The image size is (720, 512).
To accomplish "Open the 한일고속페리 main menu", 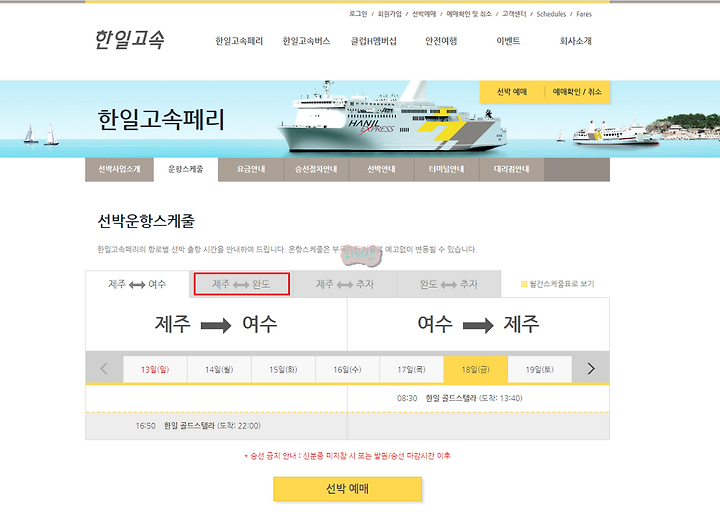I will pyautogui.click(x=239, y=41).
